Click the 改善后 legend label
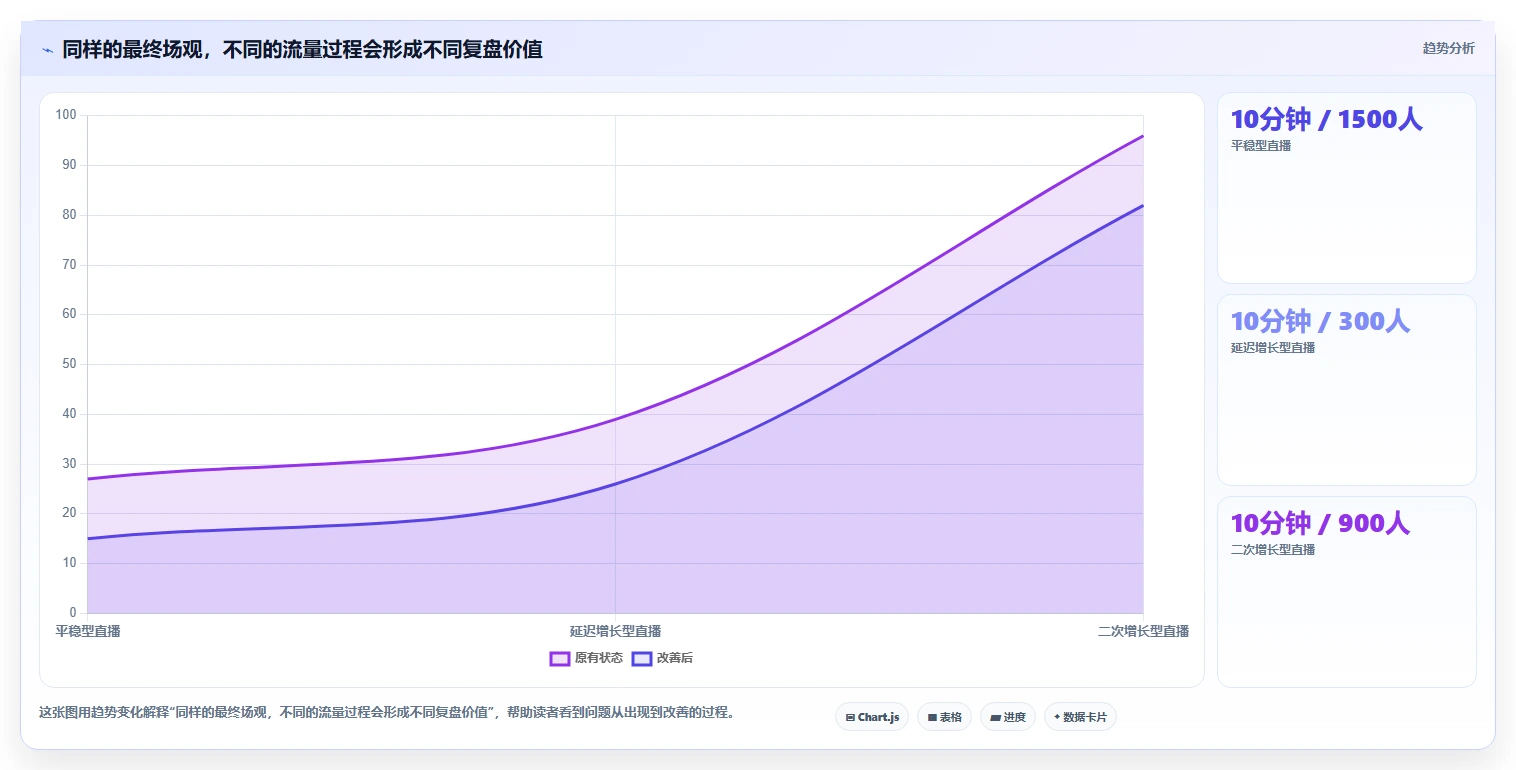 (x=675, y=658)
